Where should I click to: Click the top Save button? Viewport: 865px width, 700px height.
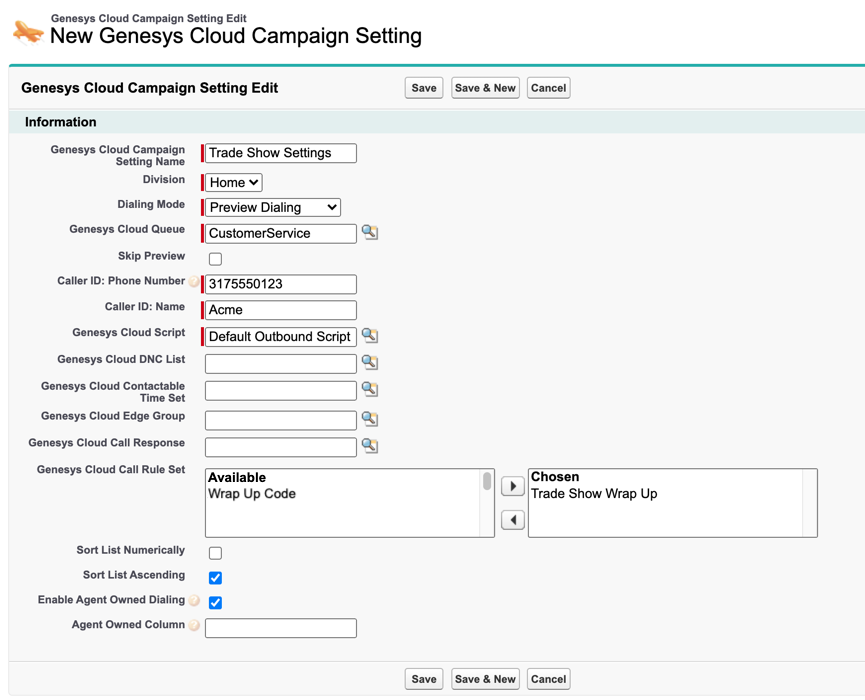click(x=423, y=87)
